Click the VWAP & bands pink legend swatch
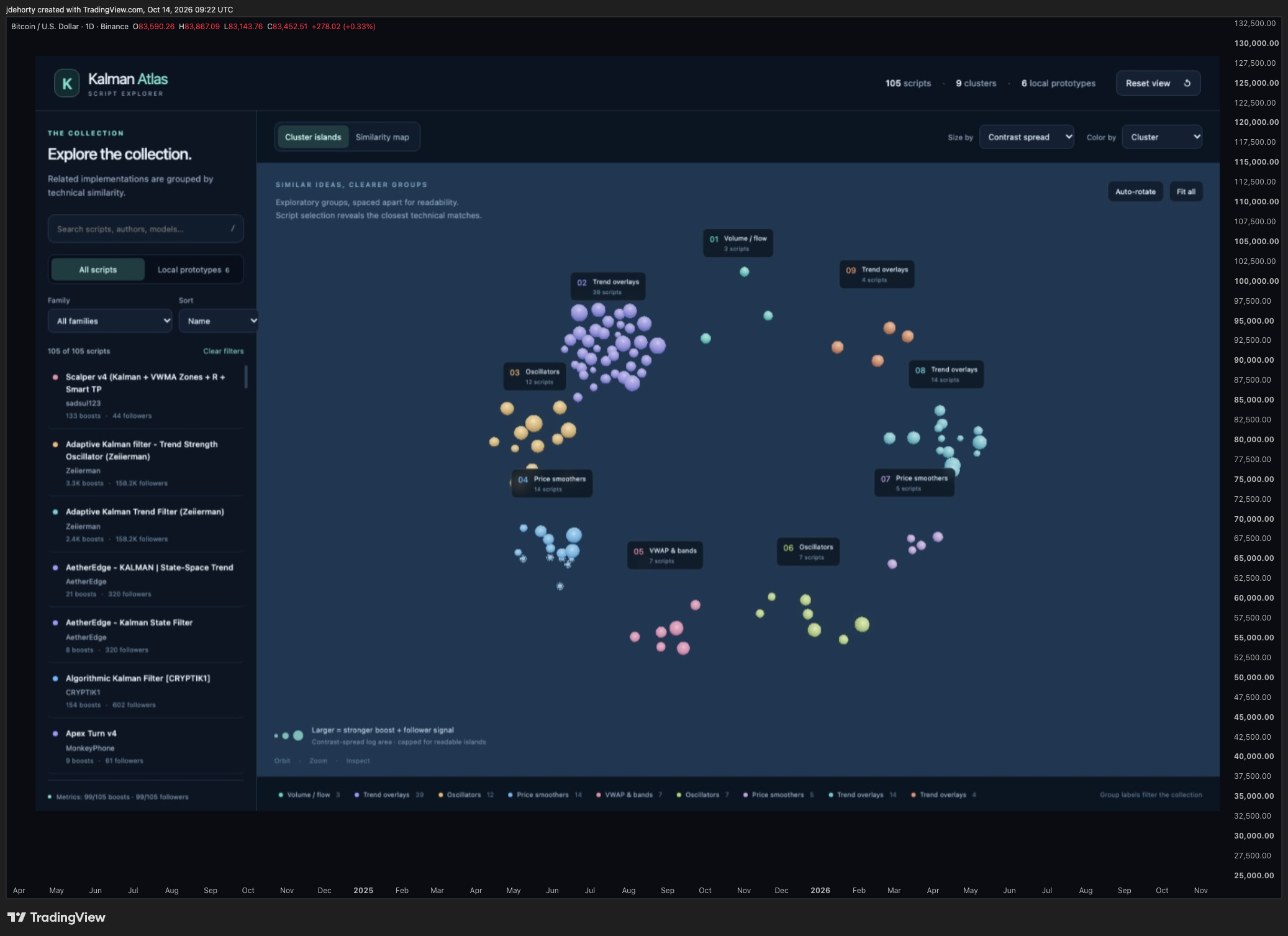 (x=599, y=795)
